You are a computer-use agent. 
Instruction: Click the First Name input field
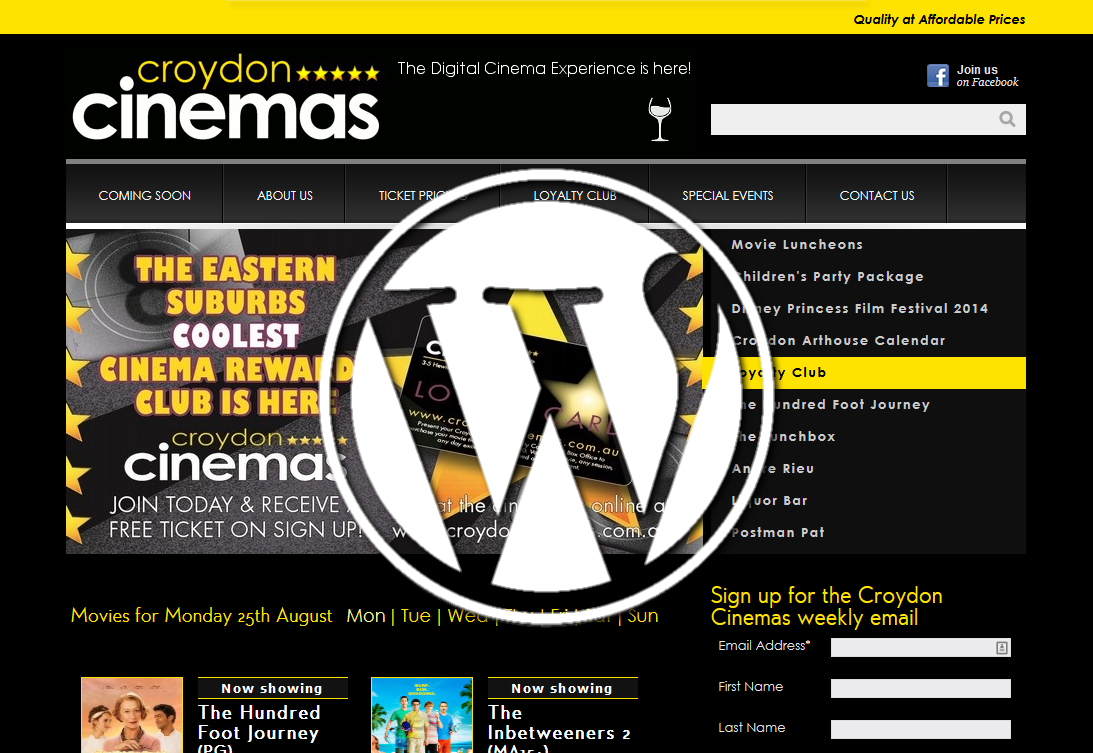point(920,688)
